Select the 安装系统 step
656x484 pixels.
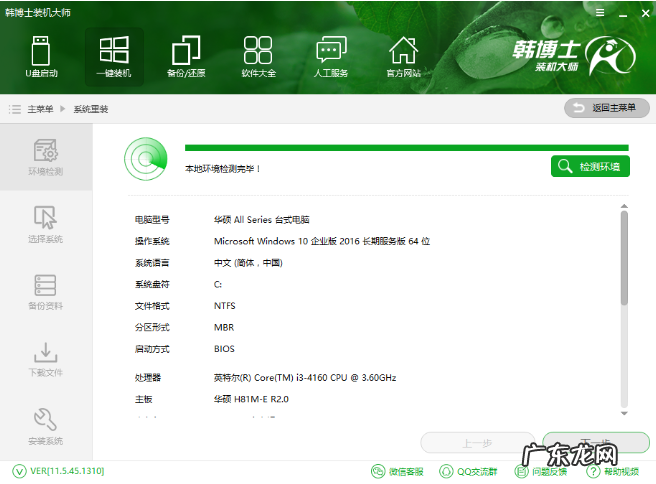pyautogui.click(x=46, y=426)
